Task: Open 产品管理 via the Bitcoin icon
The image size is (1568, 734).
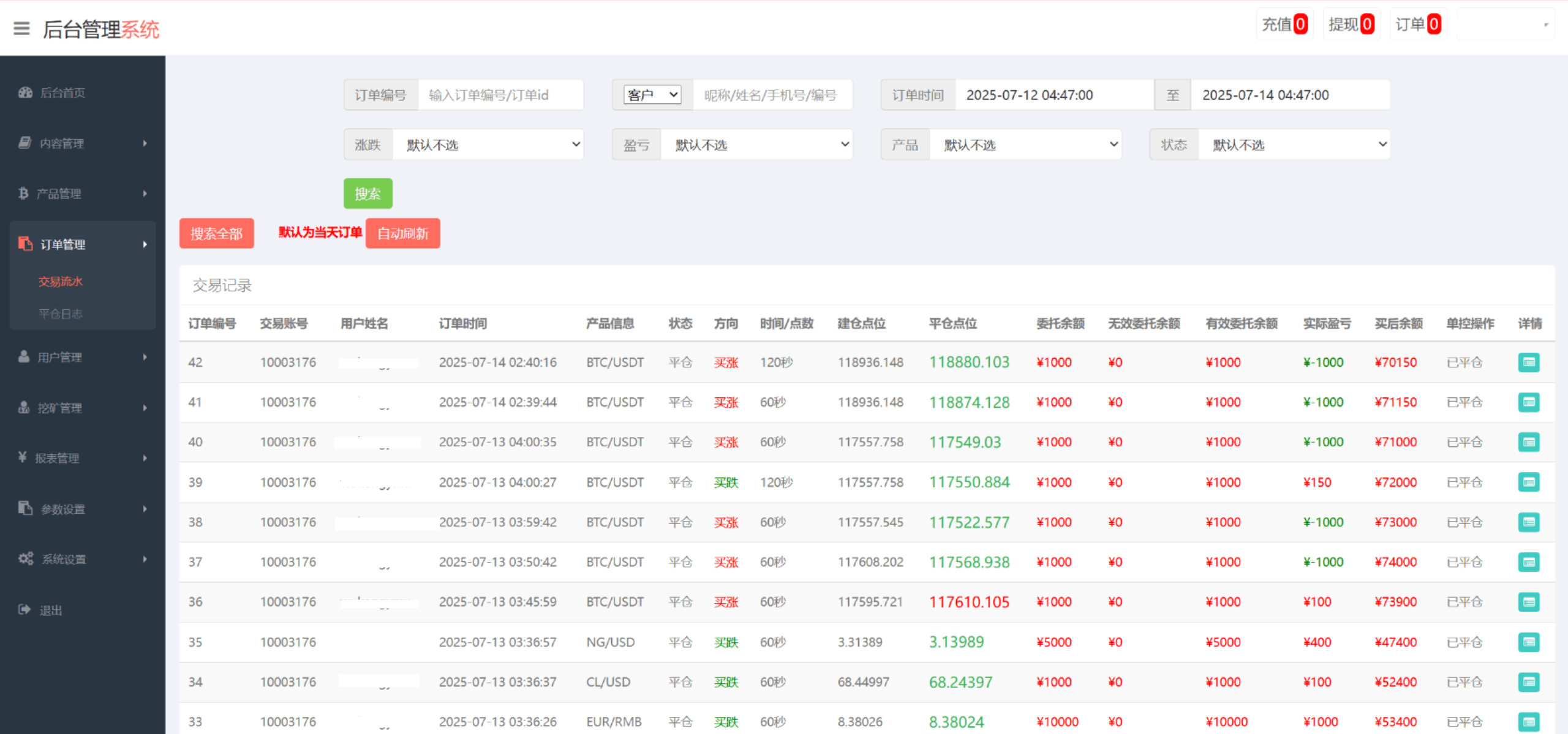Action: (23, 193)
